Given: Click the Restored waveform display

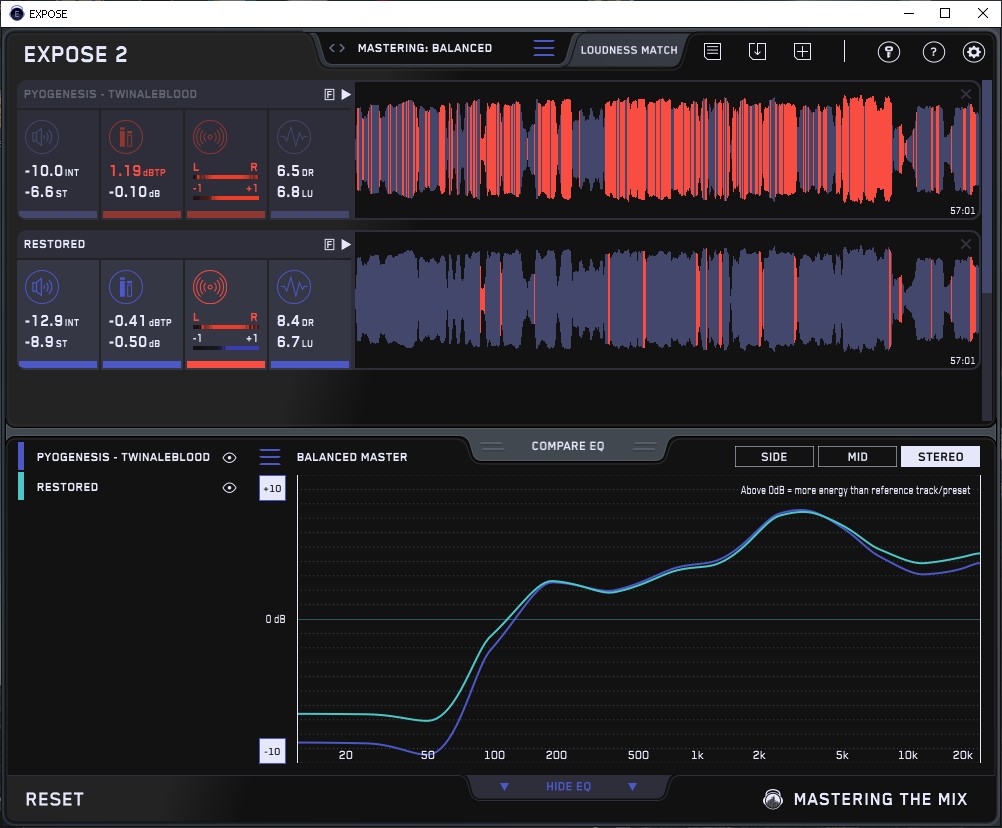Looking at the screenshot, I should (x=667, y=299).
